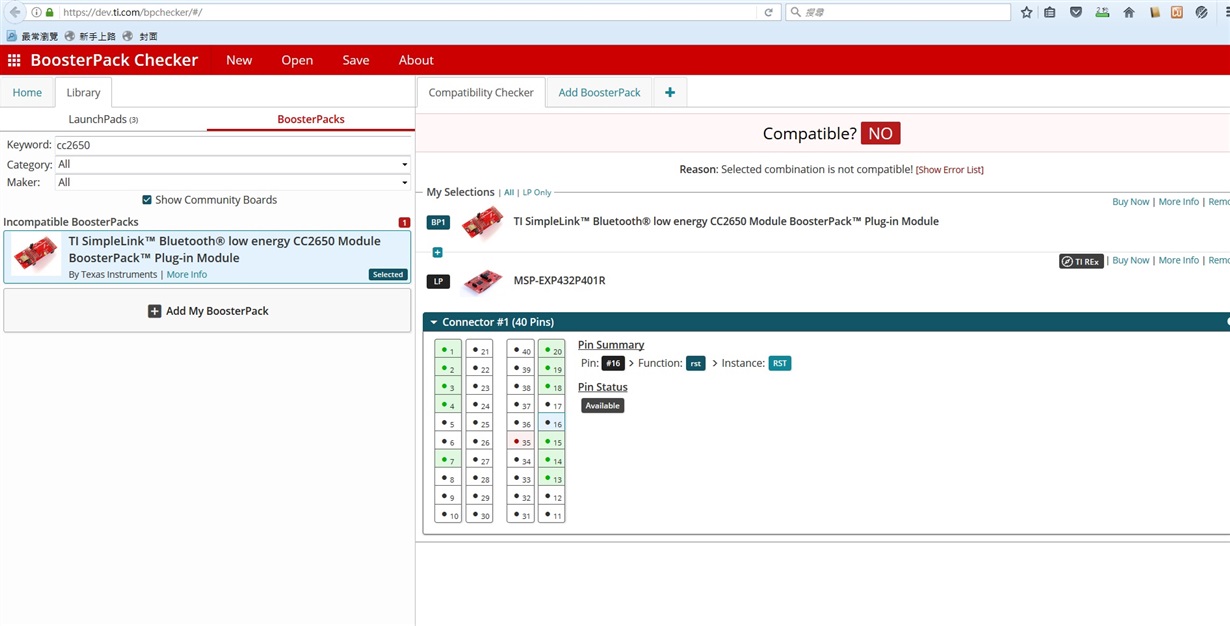Open the Maker dropdown

232,182
